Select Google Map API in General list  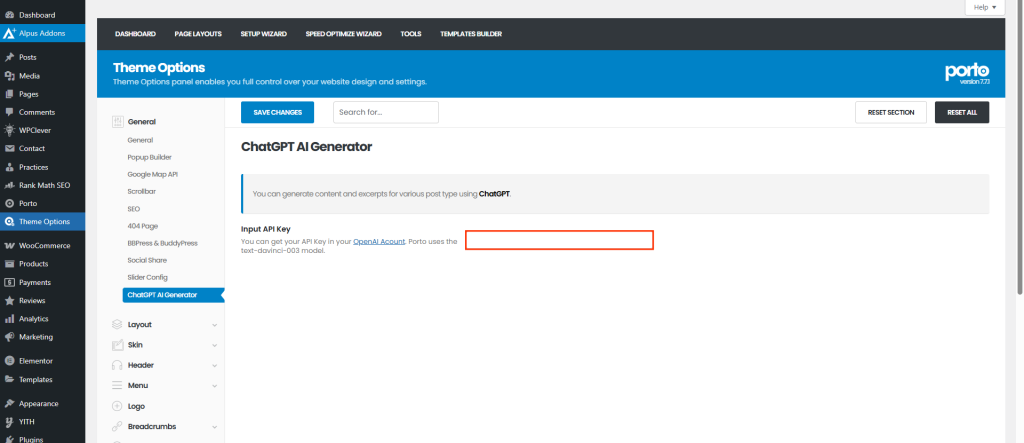(152, 174)
